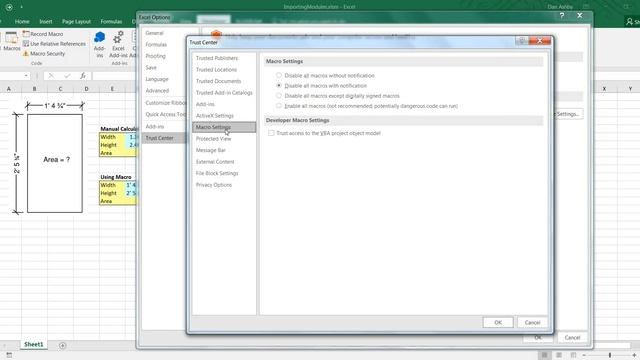Click Record Macro in Code group
This screenshot has height=360, width=640.
(43, 34)
